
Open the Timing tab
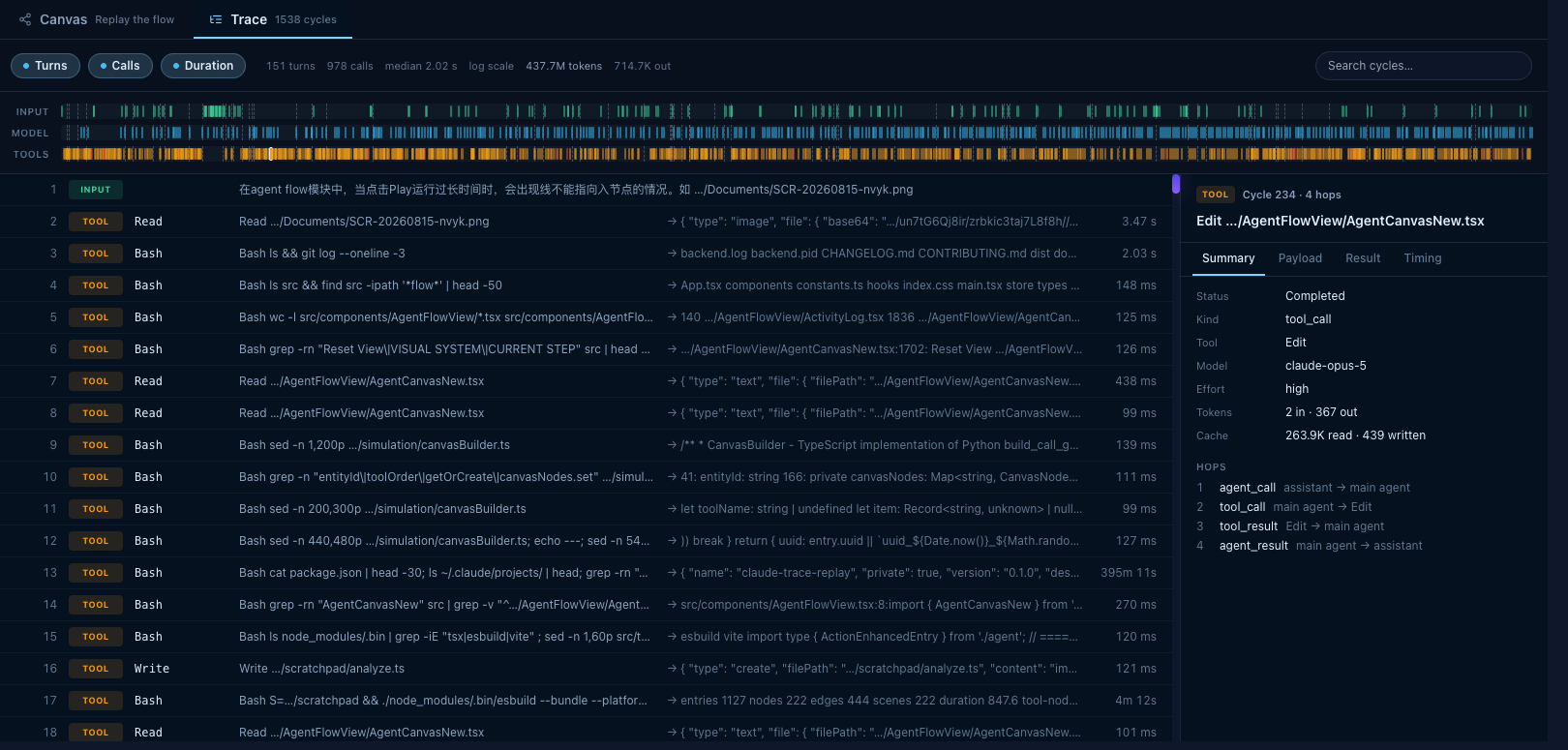click(x=1423, y=258)
